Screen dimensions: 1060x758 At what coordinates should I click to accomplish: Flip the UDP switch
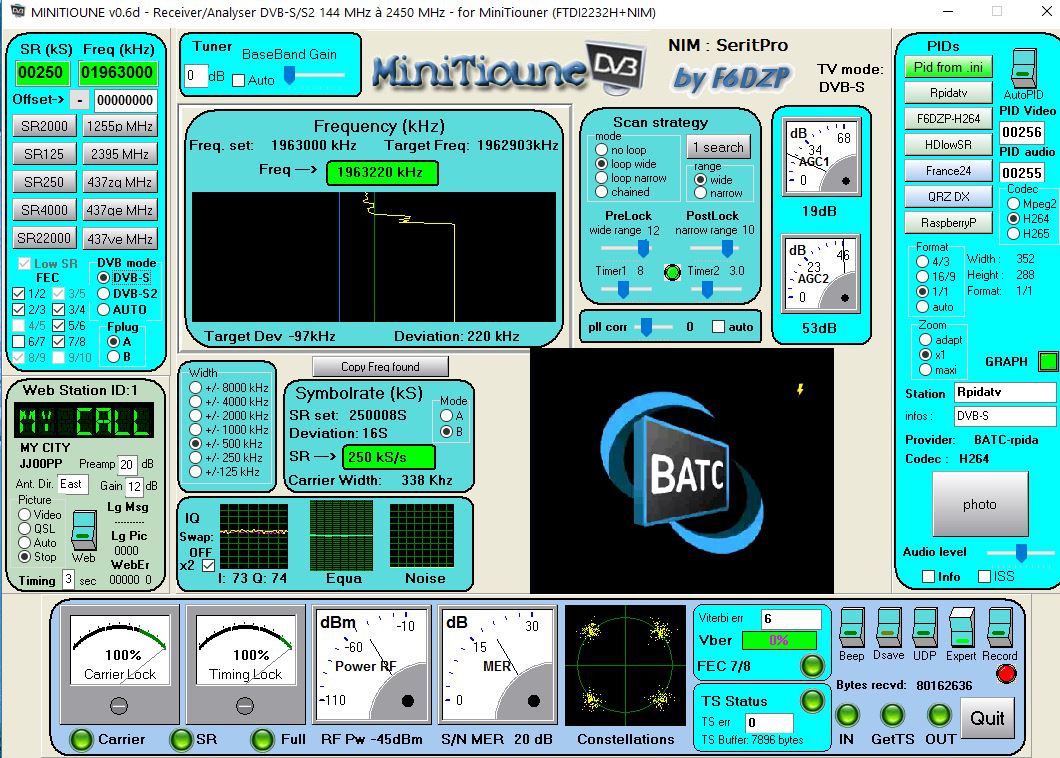click(x=925, y=629)
